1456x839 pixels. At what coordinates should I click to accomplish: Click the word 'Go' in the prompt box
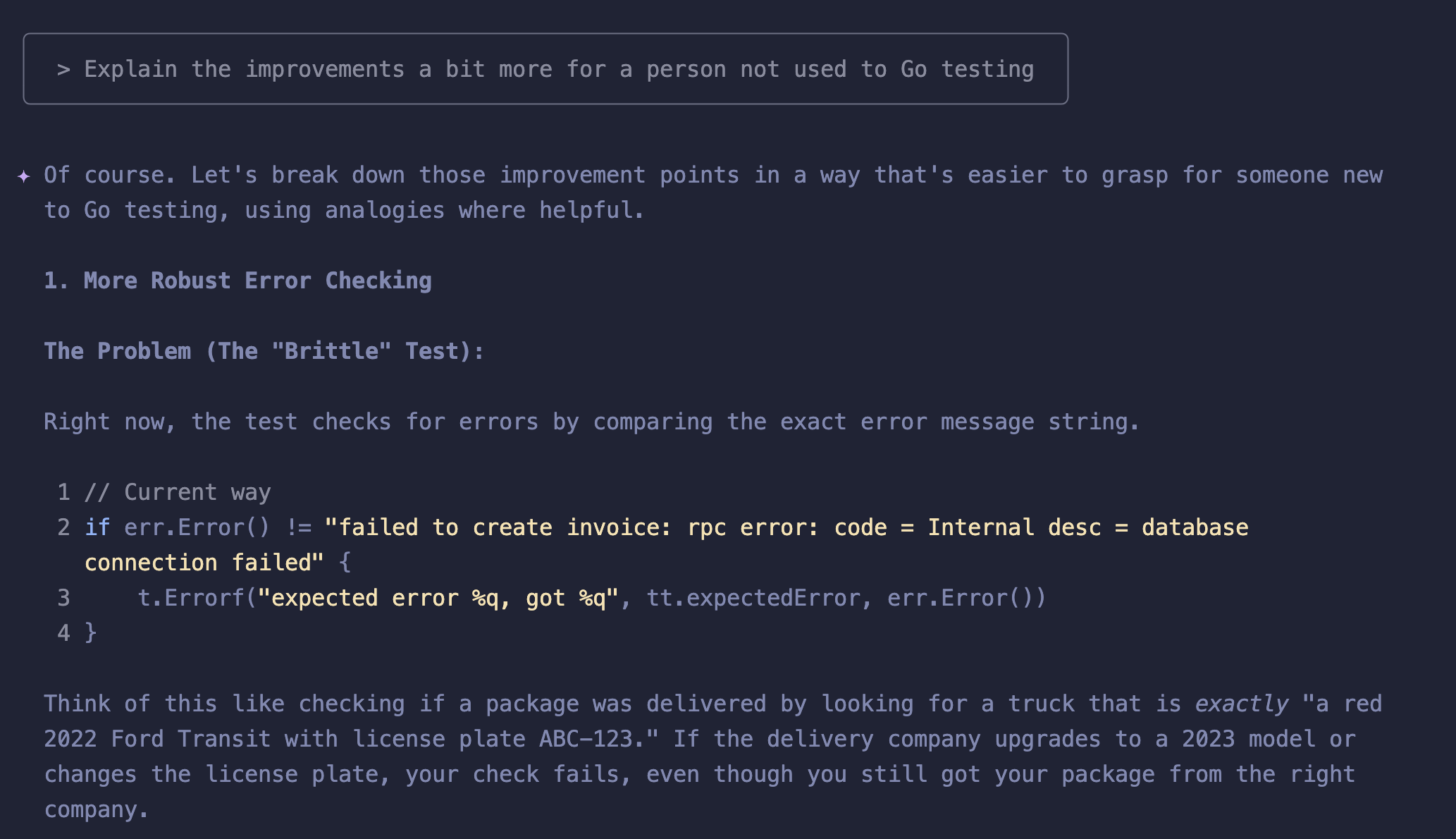coord(913,69)
